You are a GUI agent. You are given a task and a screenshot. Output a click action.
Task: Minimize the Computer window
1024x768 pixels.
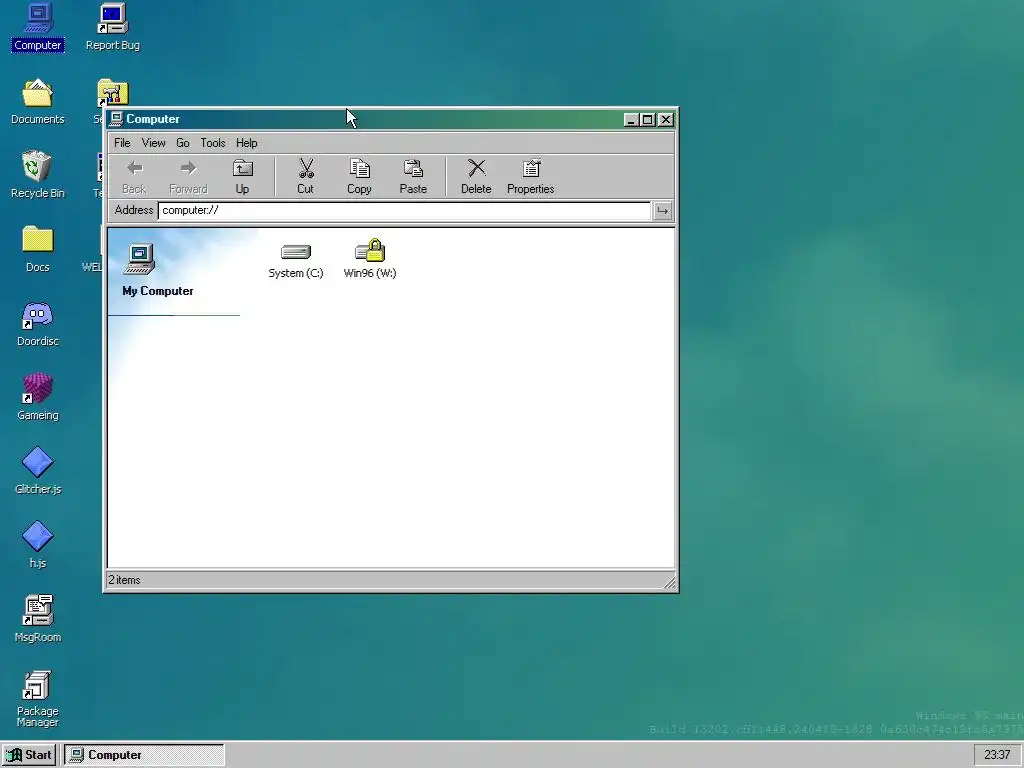[x=631, y=120]
